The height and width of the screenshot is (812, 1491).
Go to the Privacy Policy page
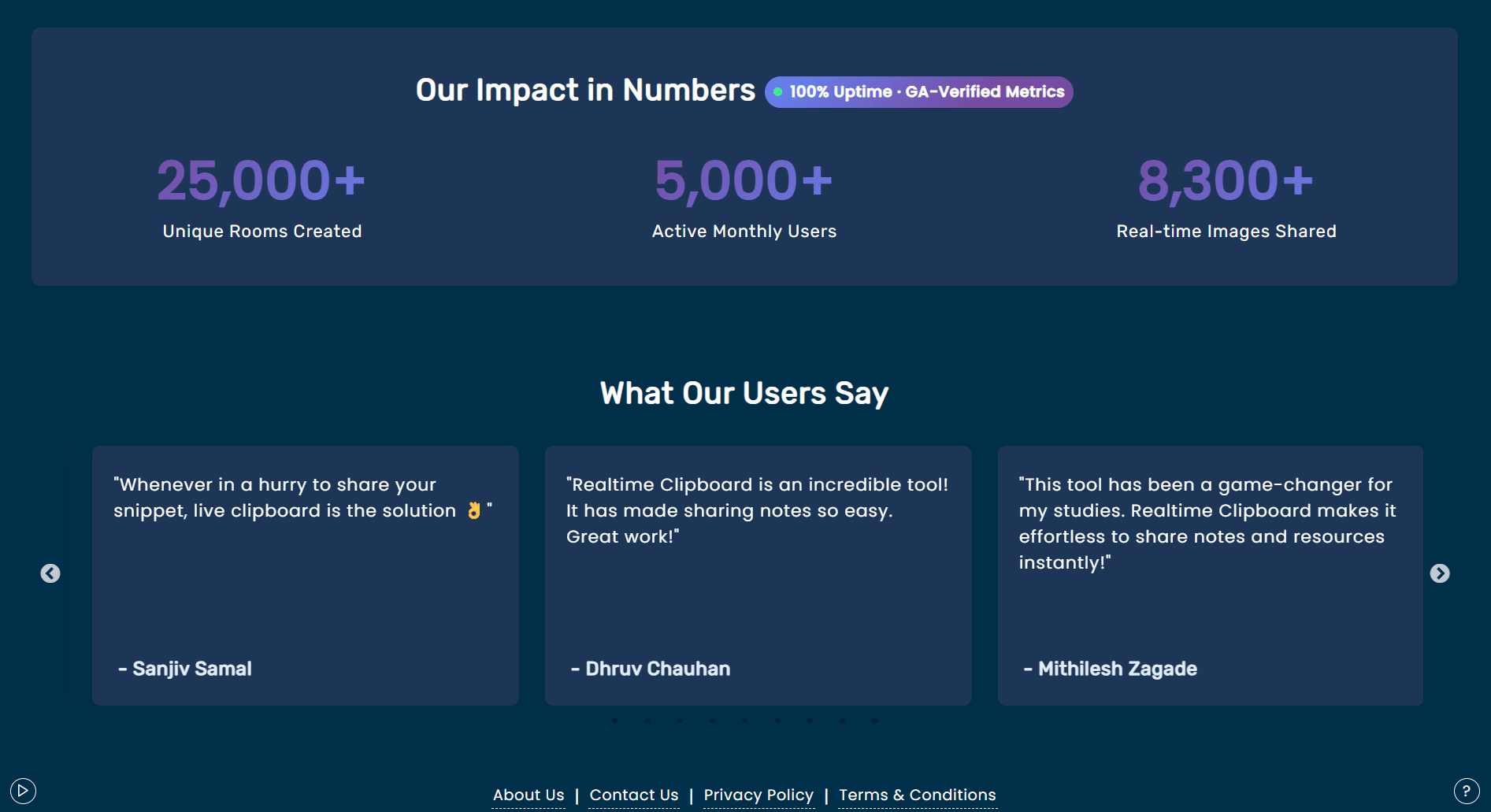758,795
